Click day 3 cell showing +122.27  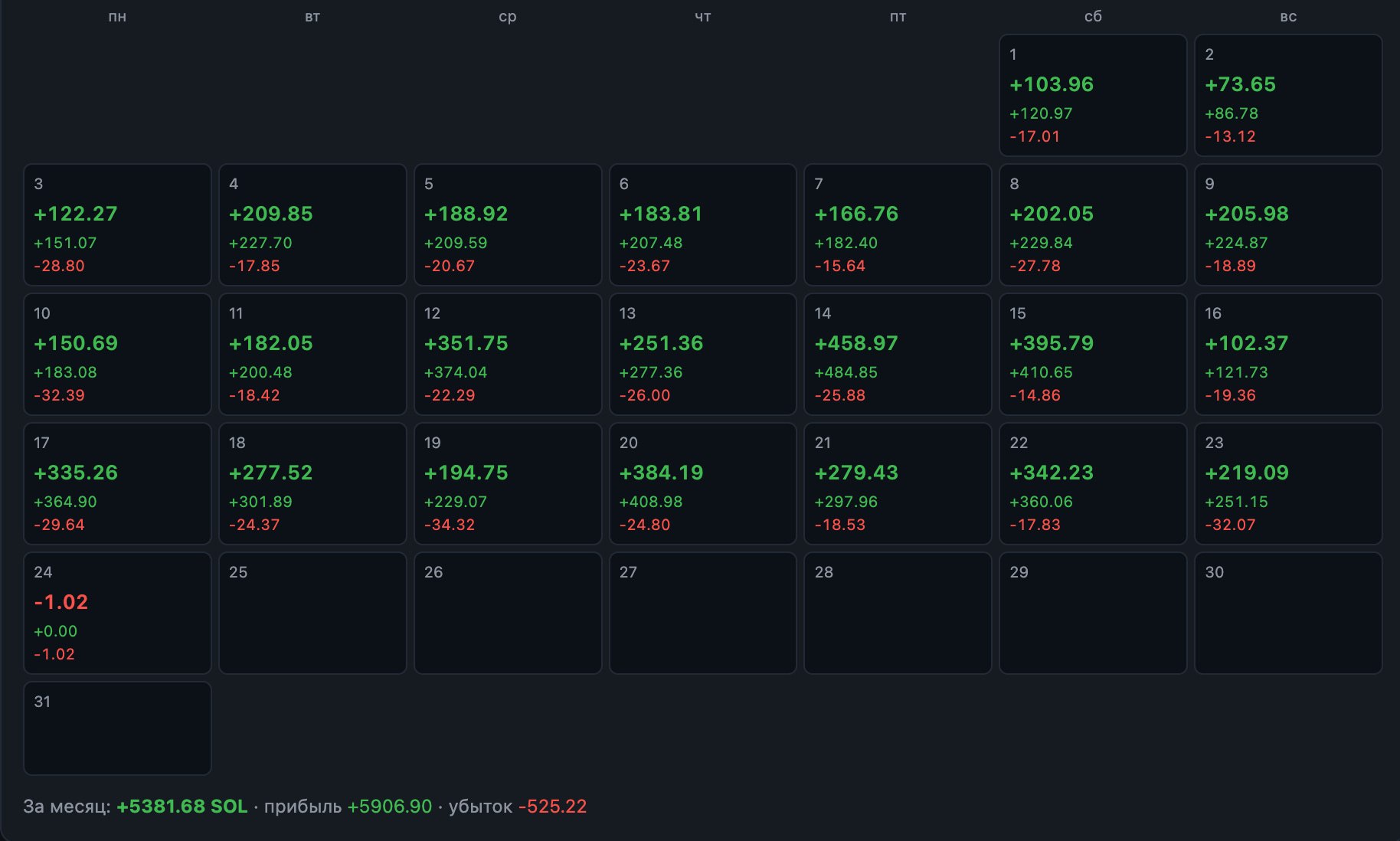click(117, 224)
